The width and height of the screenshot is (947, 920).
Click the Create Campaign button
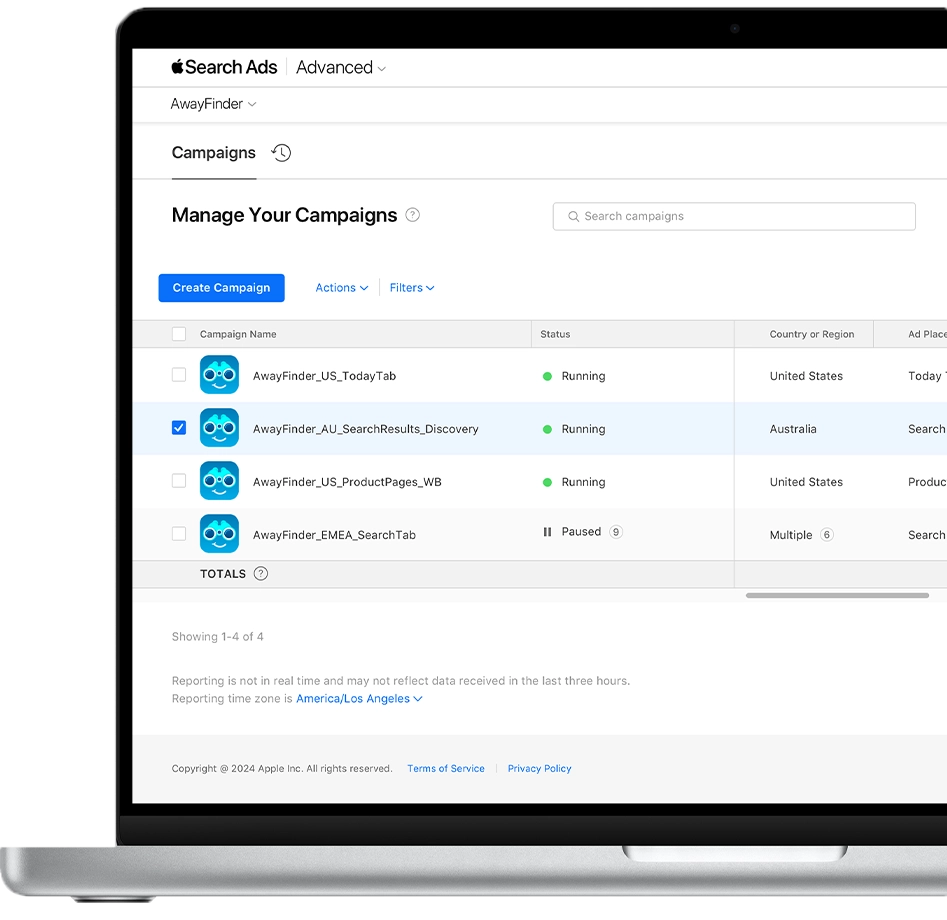click(x=221, y=288)
